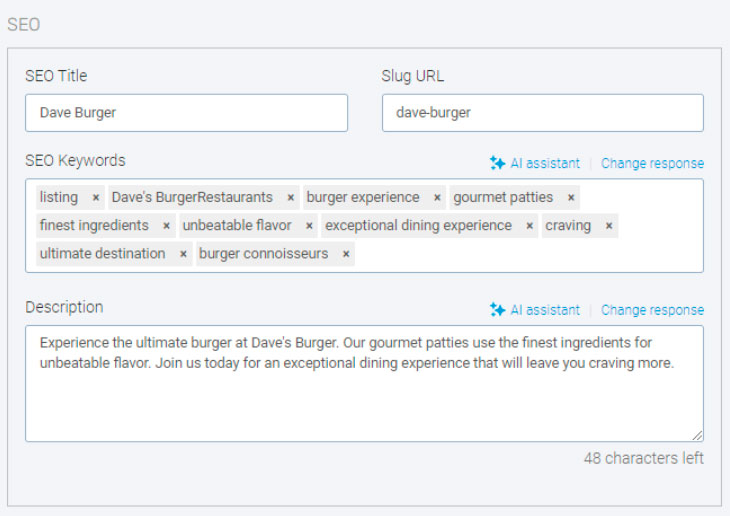Remove the 'listing' keyword tag
This screenshot has height=516, width=730.
click(x=96, y=198)
